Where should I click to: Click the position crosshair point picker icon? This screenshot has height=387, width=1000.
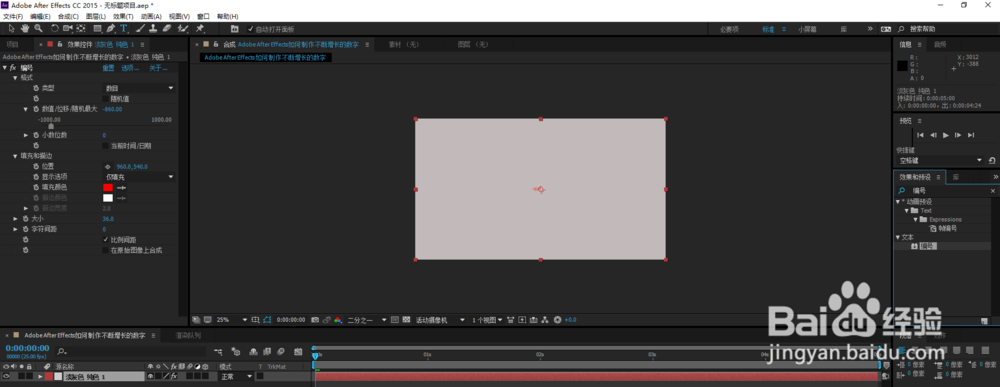107,166
